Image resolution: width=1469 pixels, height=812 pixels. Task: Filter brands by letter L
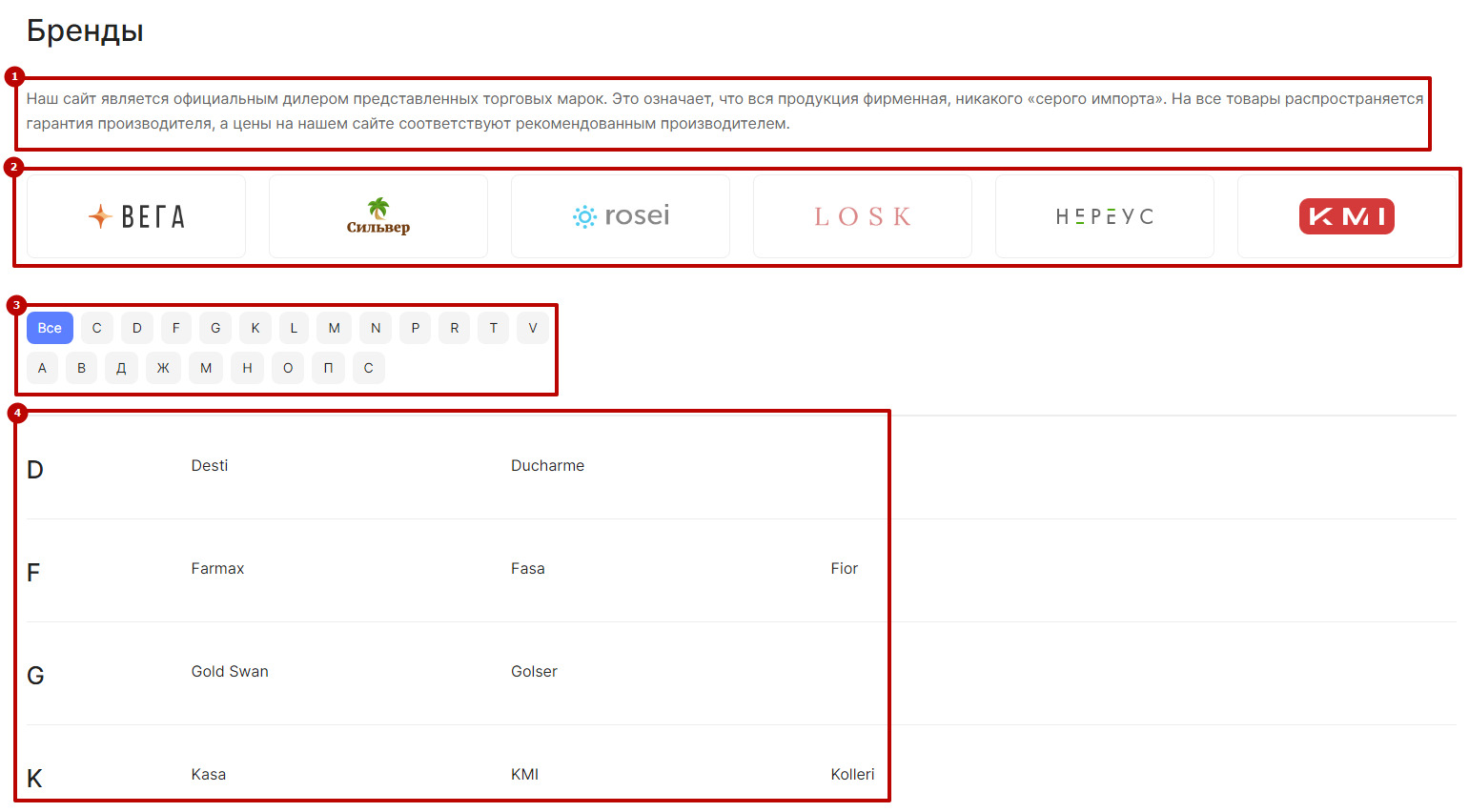pyautogui.click(x=294, y=328)
